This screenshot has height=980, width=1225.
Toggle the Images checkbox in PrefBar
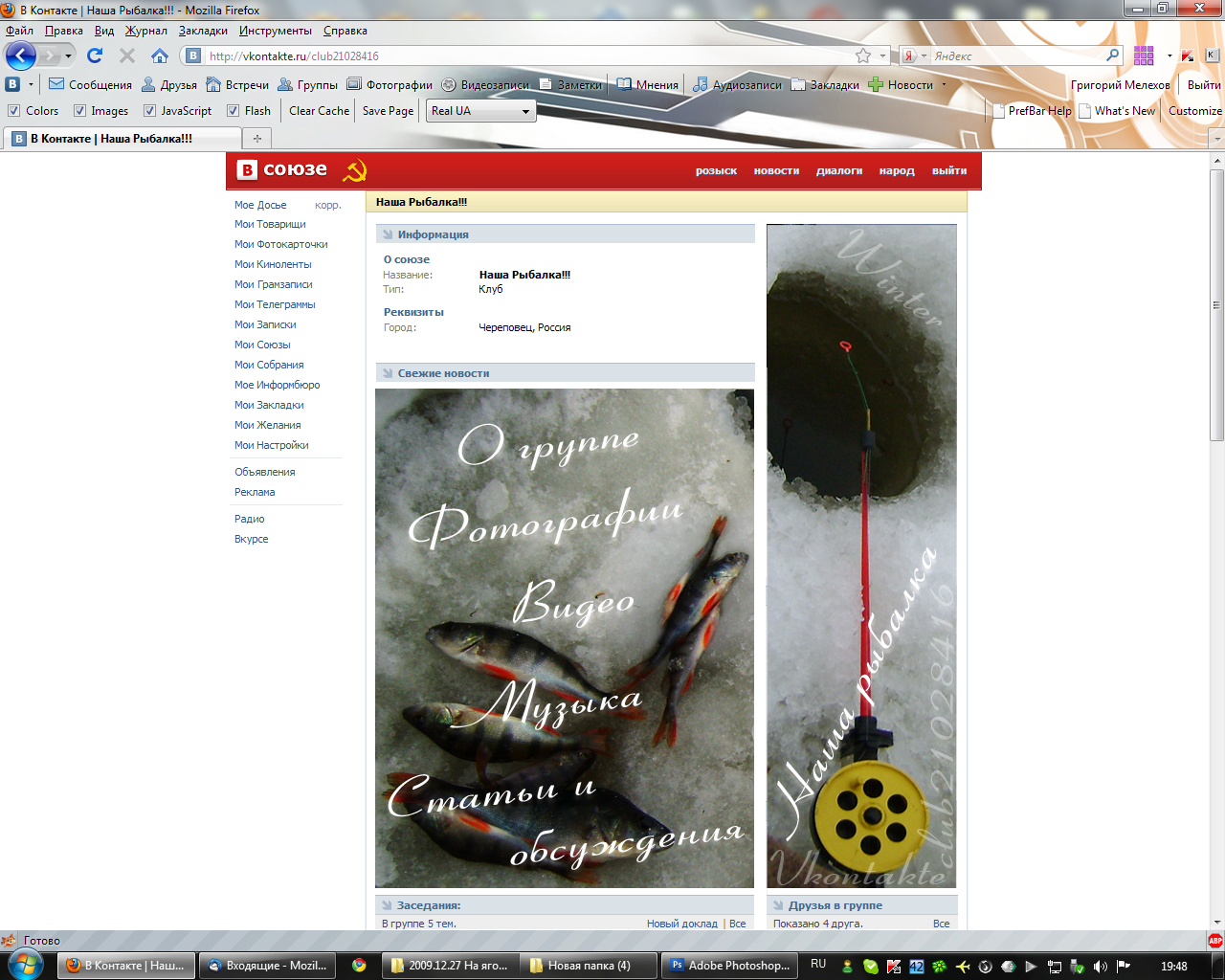tap(79, 111)
